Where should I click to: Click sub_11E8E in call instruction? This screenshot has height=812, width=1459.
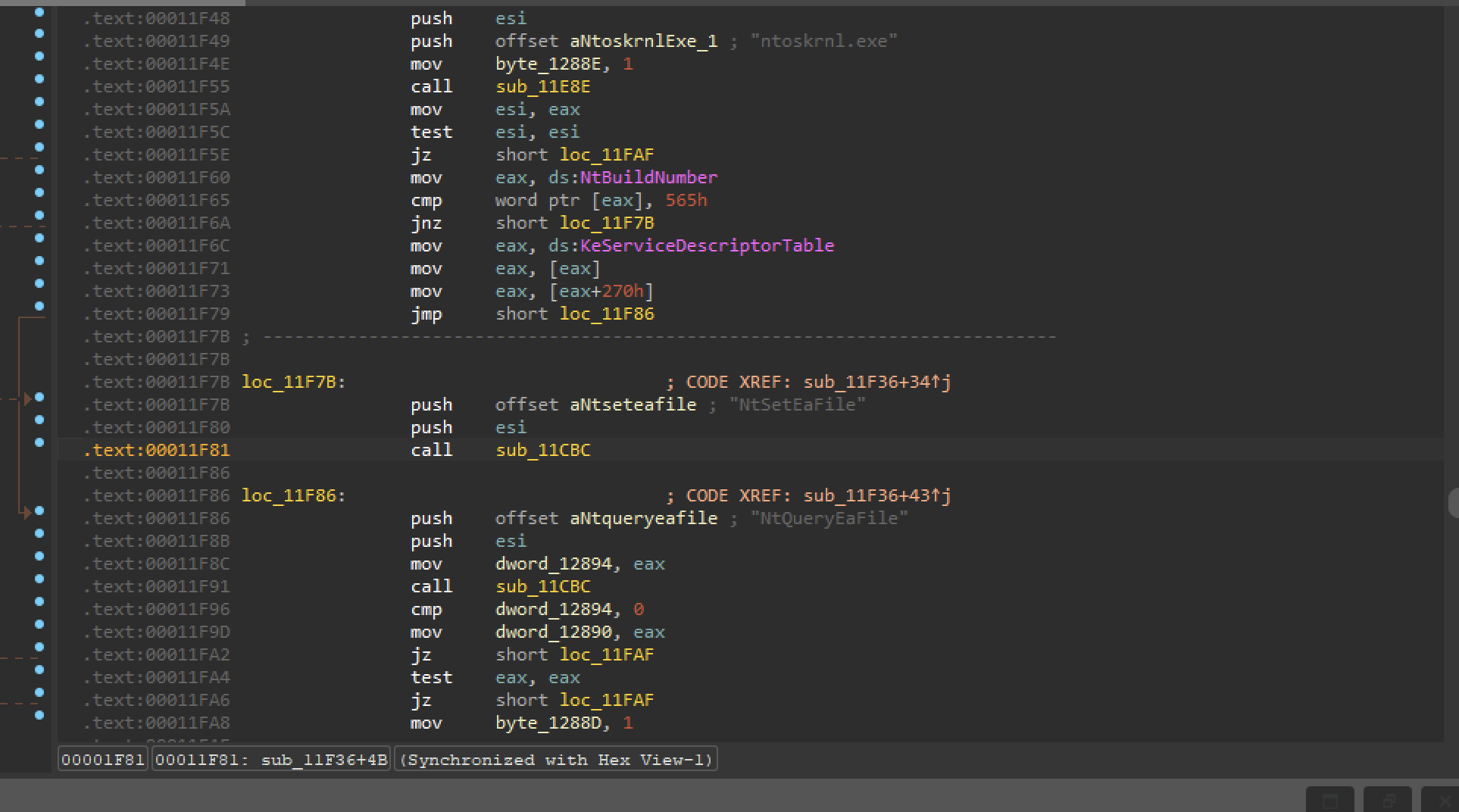(542, 86)
